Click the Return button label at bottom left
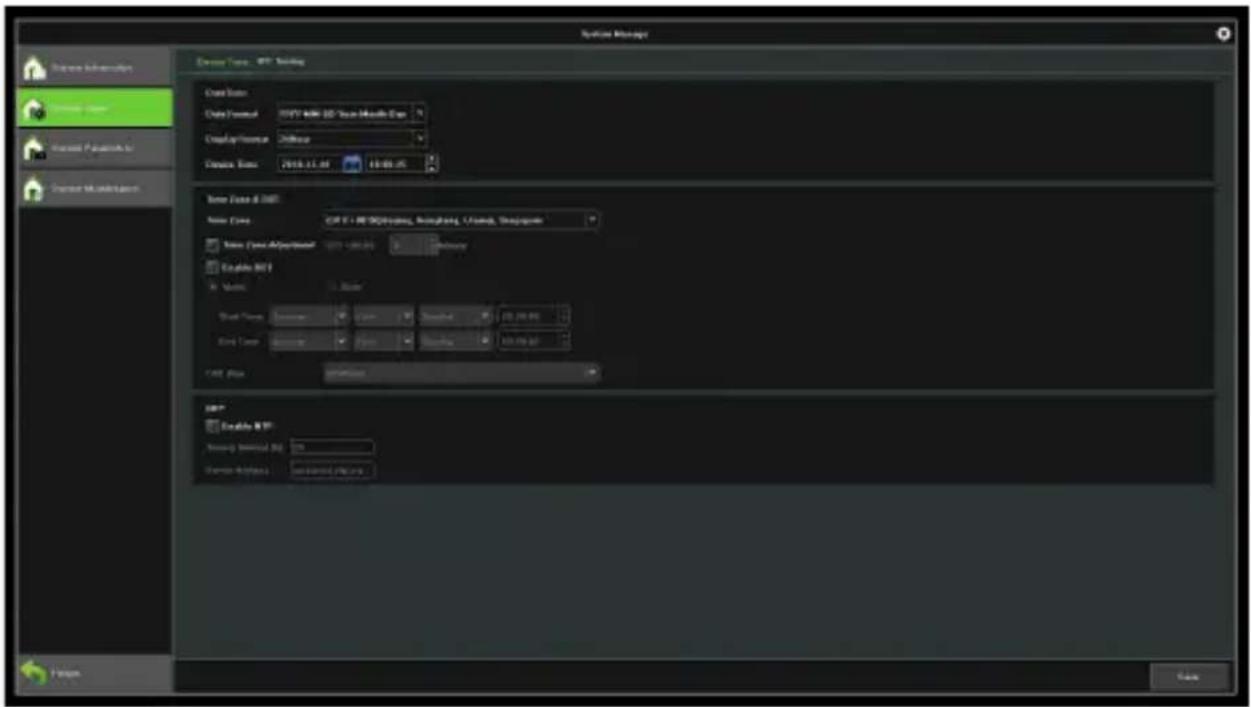Screen dimensions: 1251x707 (66, 676)
